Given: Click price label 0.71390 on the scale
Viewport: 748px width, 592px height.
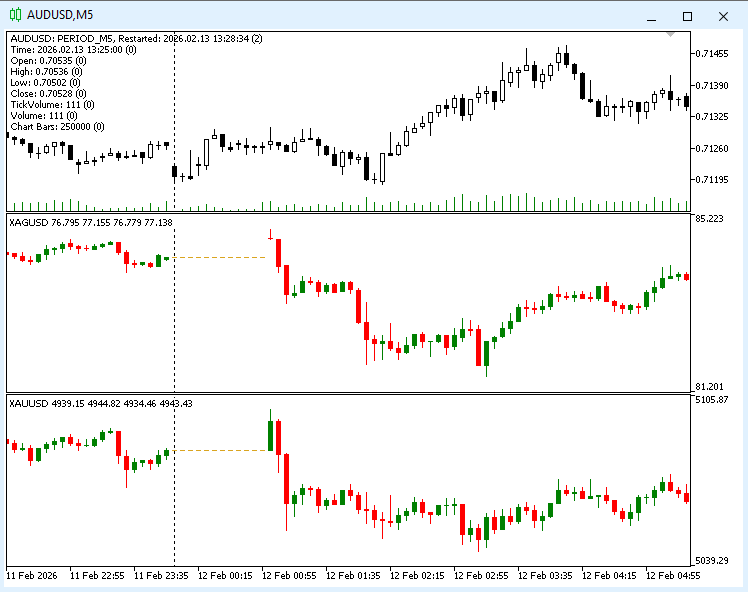Looking at the screenshot, I should [712, 85].
